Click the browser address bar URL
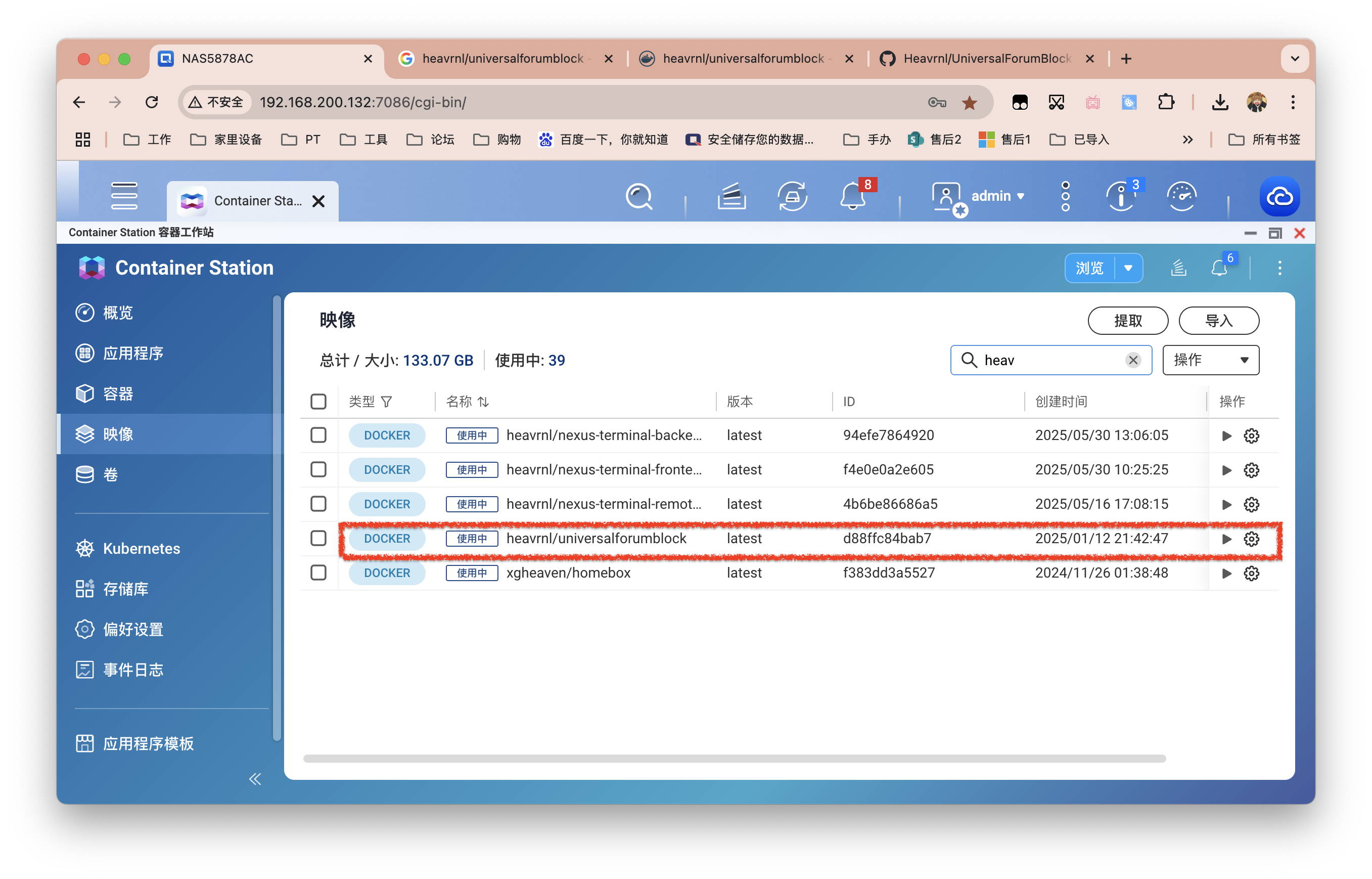The width and height of the screenshot is (1372, 879). 363,102
